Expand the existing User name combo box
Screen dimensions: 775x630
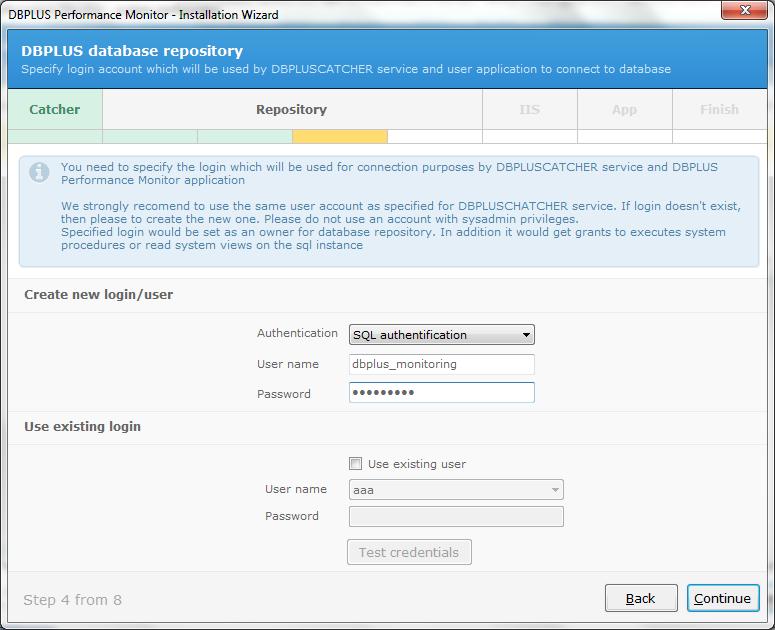click(x=456, y=490)
